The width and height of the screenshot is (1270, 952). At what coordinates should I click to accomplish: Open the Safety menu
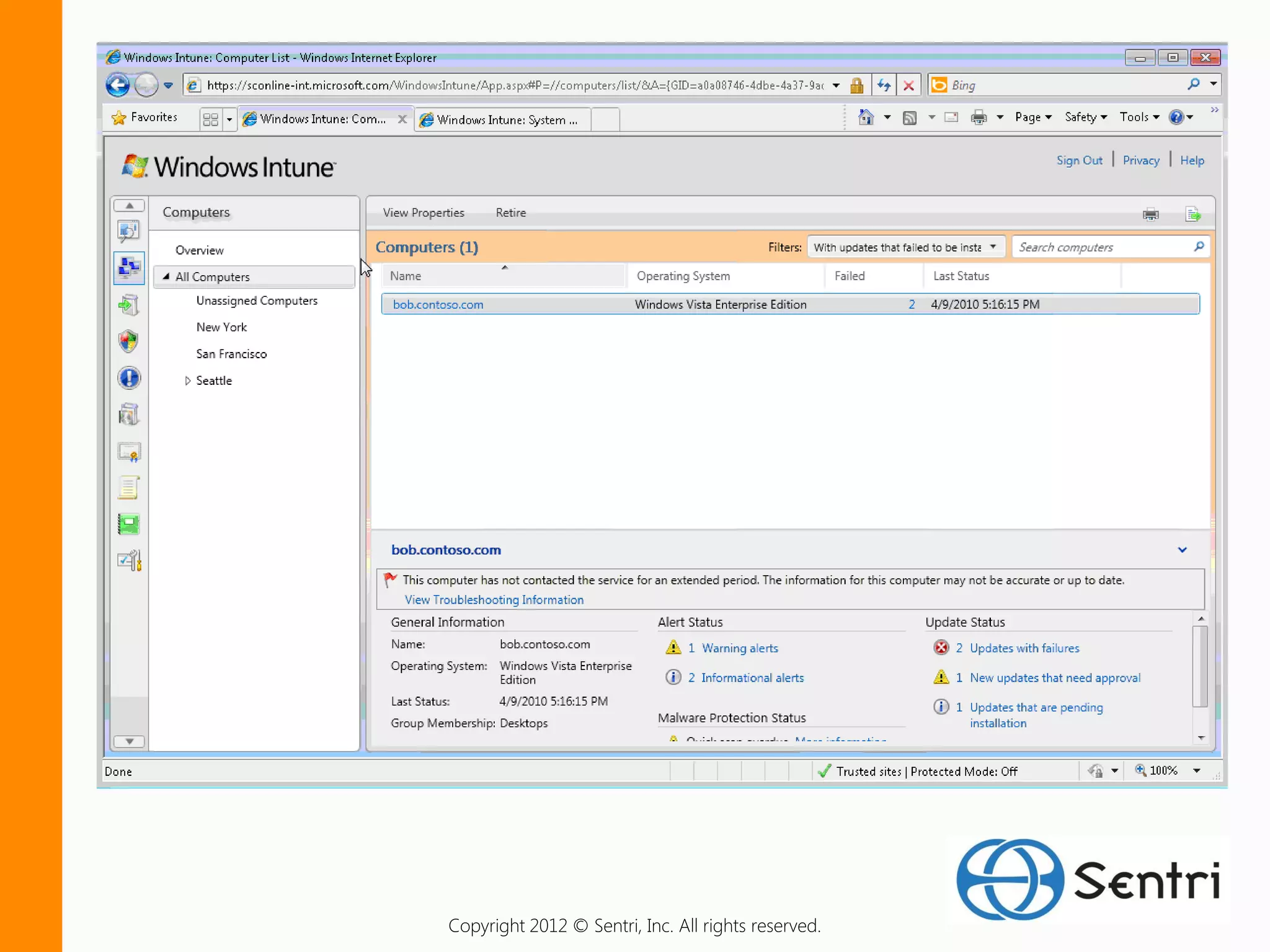[1085, 117]
